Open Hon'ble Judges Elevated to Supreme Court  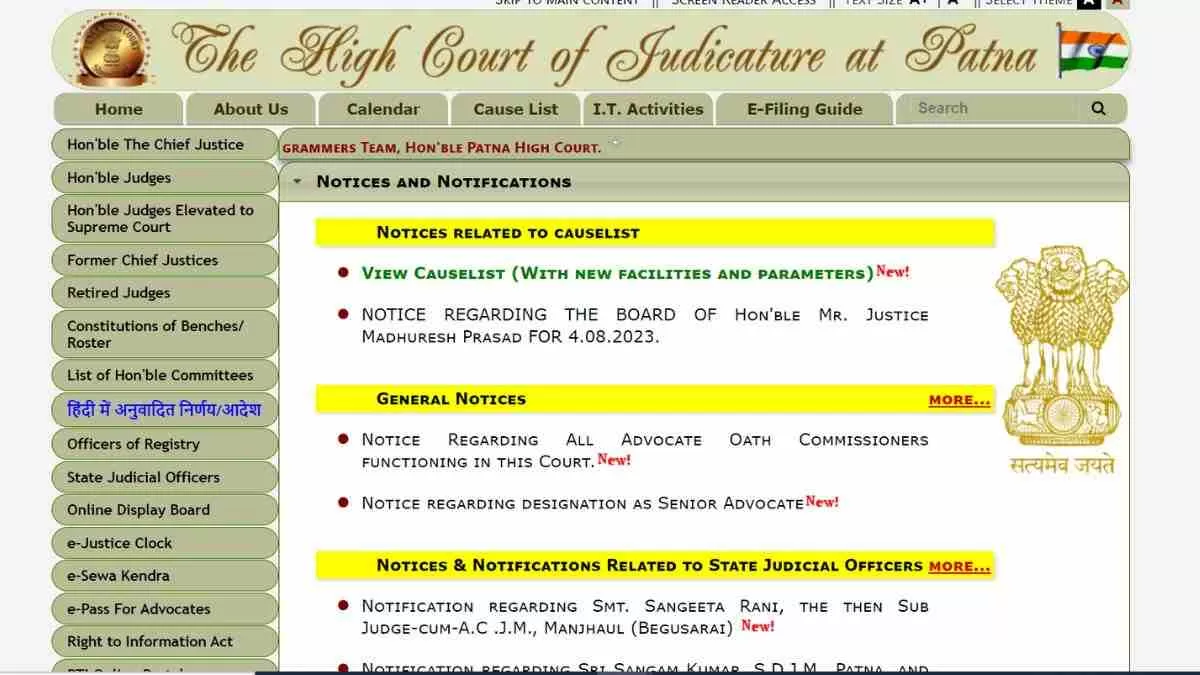click(165, 218)
